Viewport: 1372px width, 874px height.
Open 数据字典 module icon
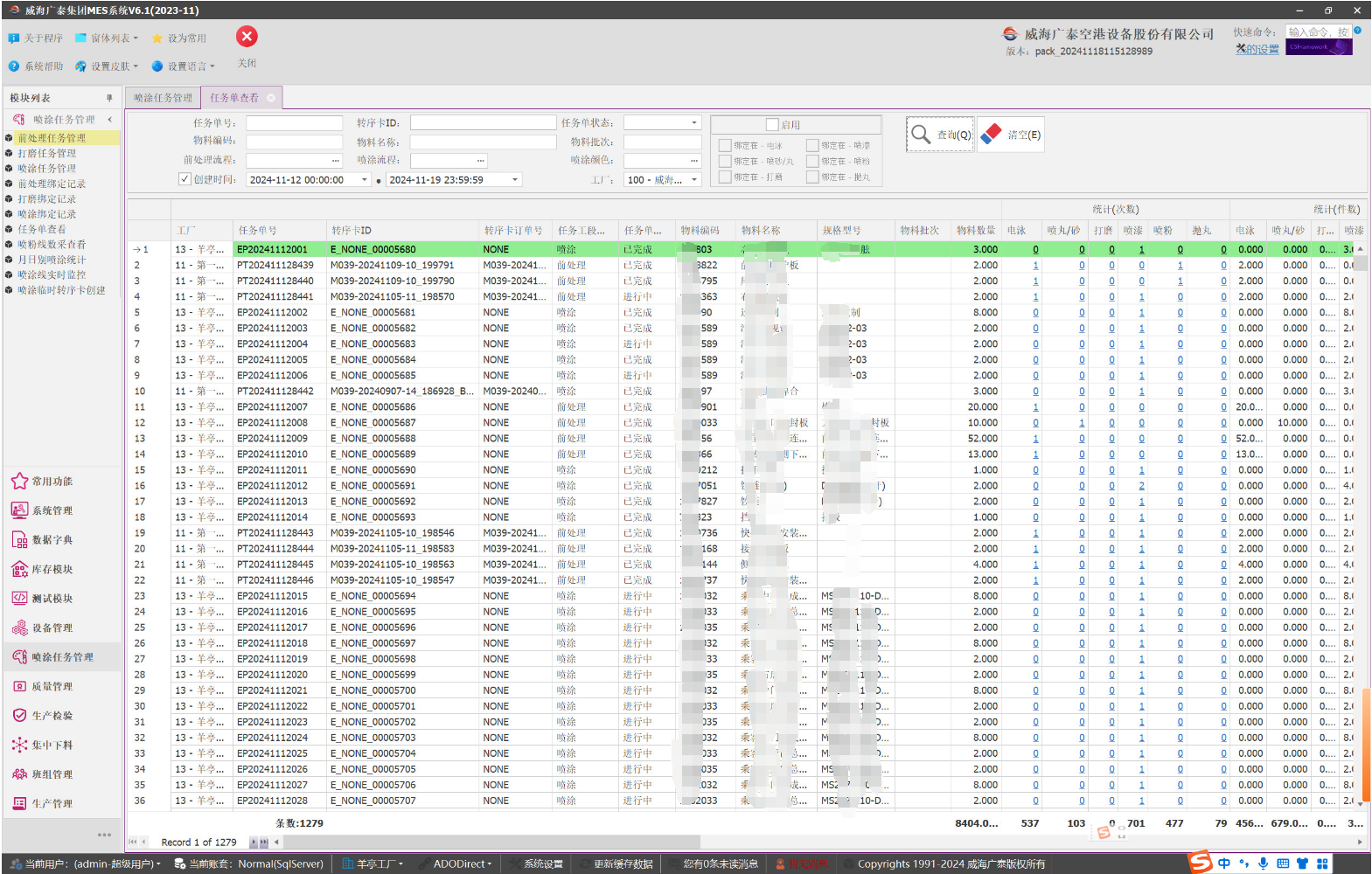(19, 540)
